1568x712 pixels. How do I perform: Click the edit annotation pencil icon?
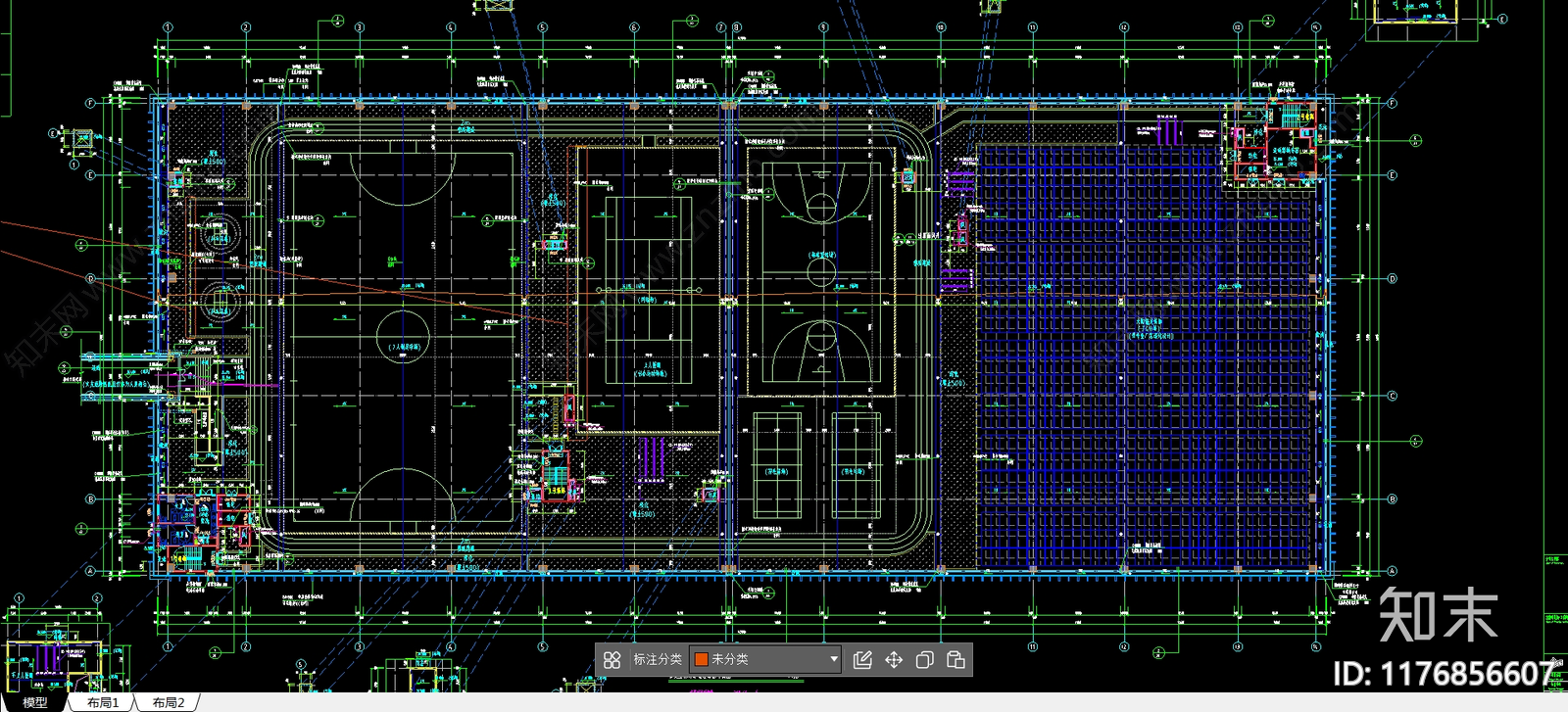[862, 660]
